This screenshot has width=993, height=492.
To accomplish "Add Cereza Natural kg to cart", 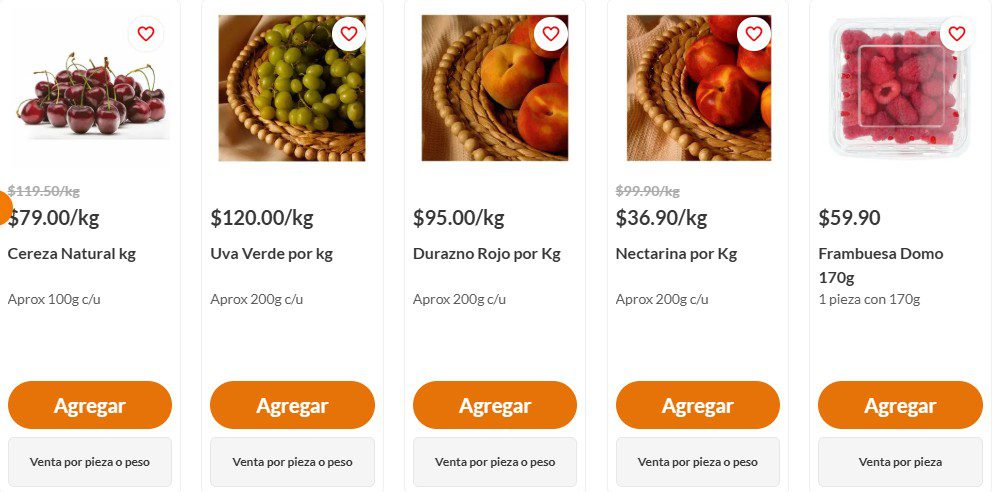I will pyautogui.click(x=90, y=405).
